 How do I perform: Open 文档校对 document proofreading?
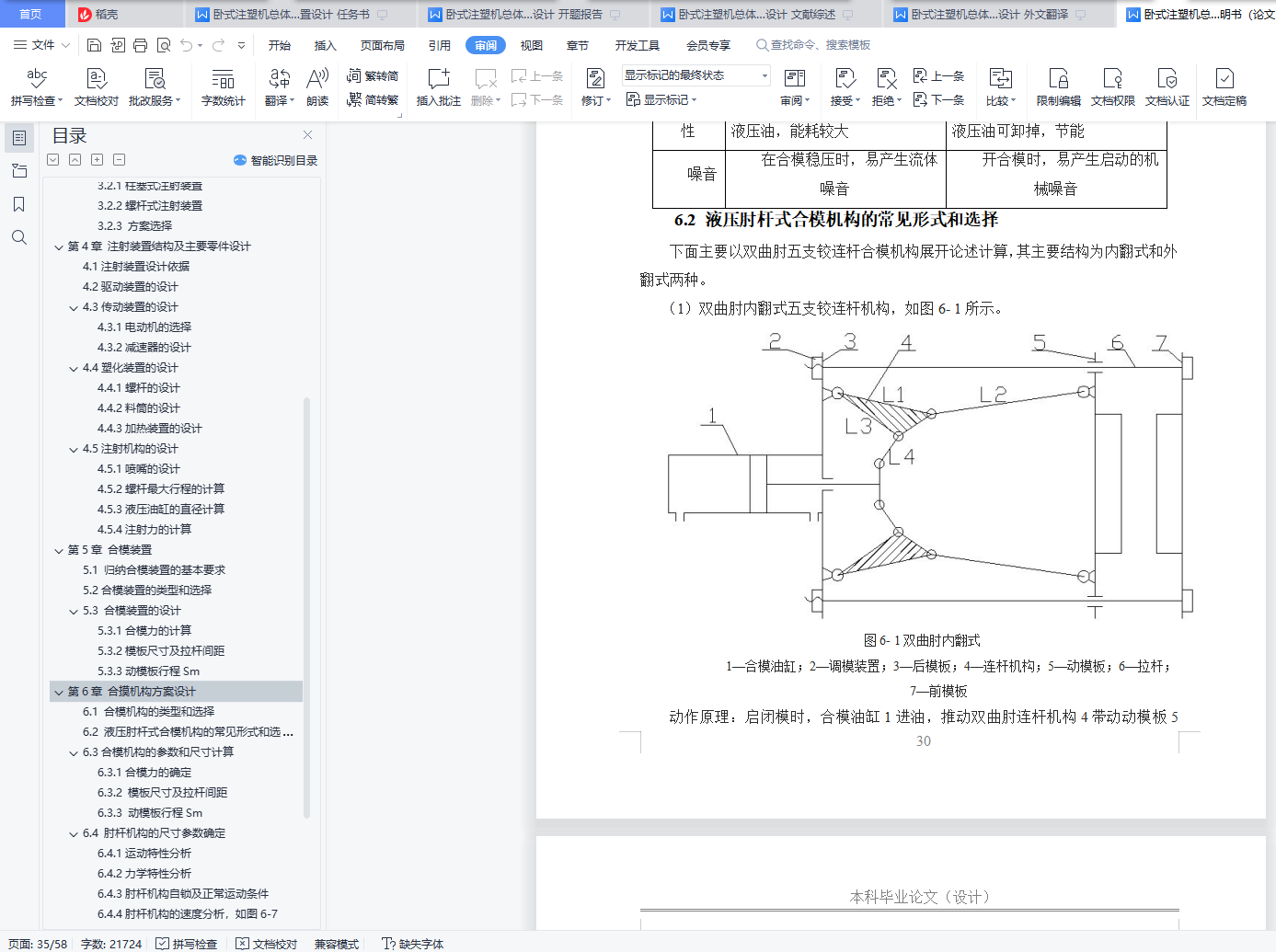pyautogui.click(x=97, y=87)
